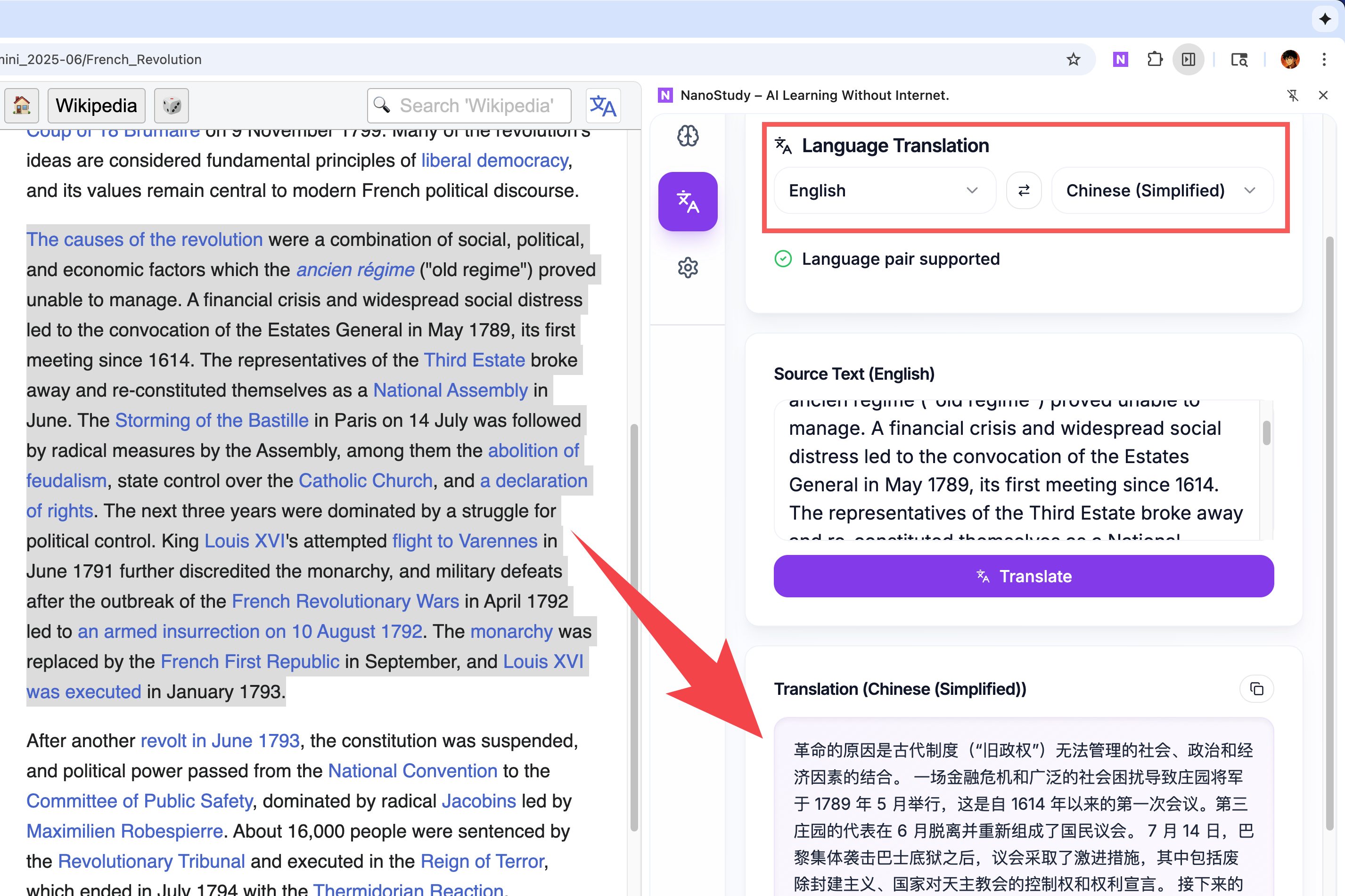Click the brain icon in NanoStudy sidebar
This screenshot has height=896, width=1345.
pos(688,136)
